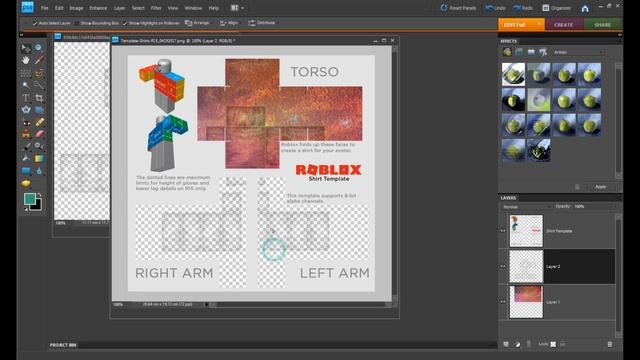Toggle Auto Select Layer checkbox
This screenshot has height=360, width=640.
(x=35, y=23)
